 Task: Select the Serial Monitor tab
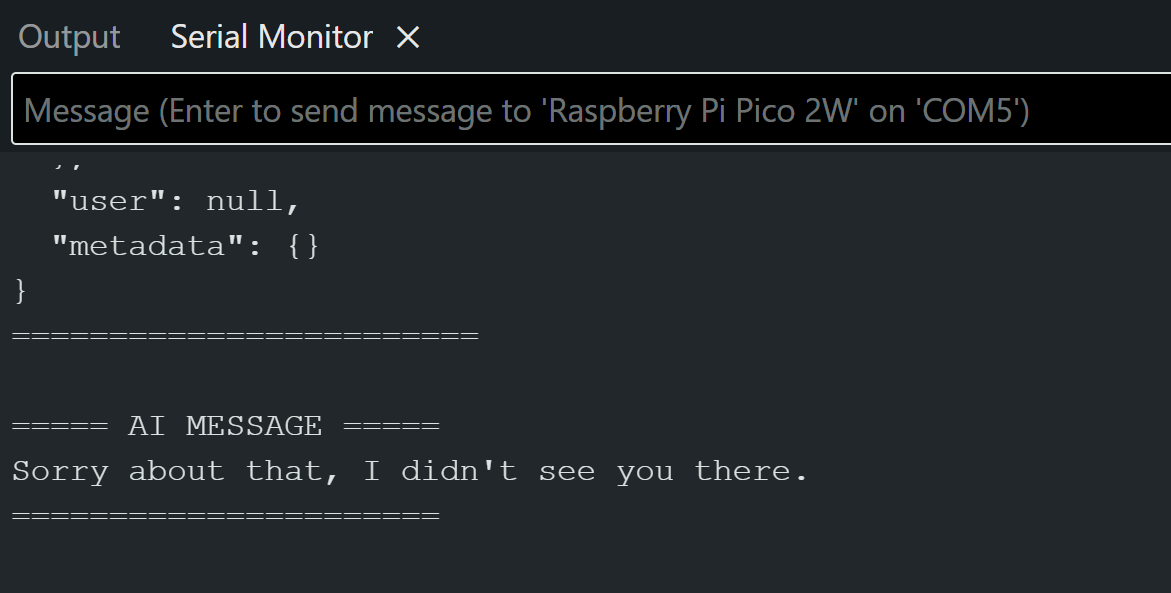(x=271, y=37)
